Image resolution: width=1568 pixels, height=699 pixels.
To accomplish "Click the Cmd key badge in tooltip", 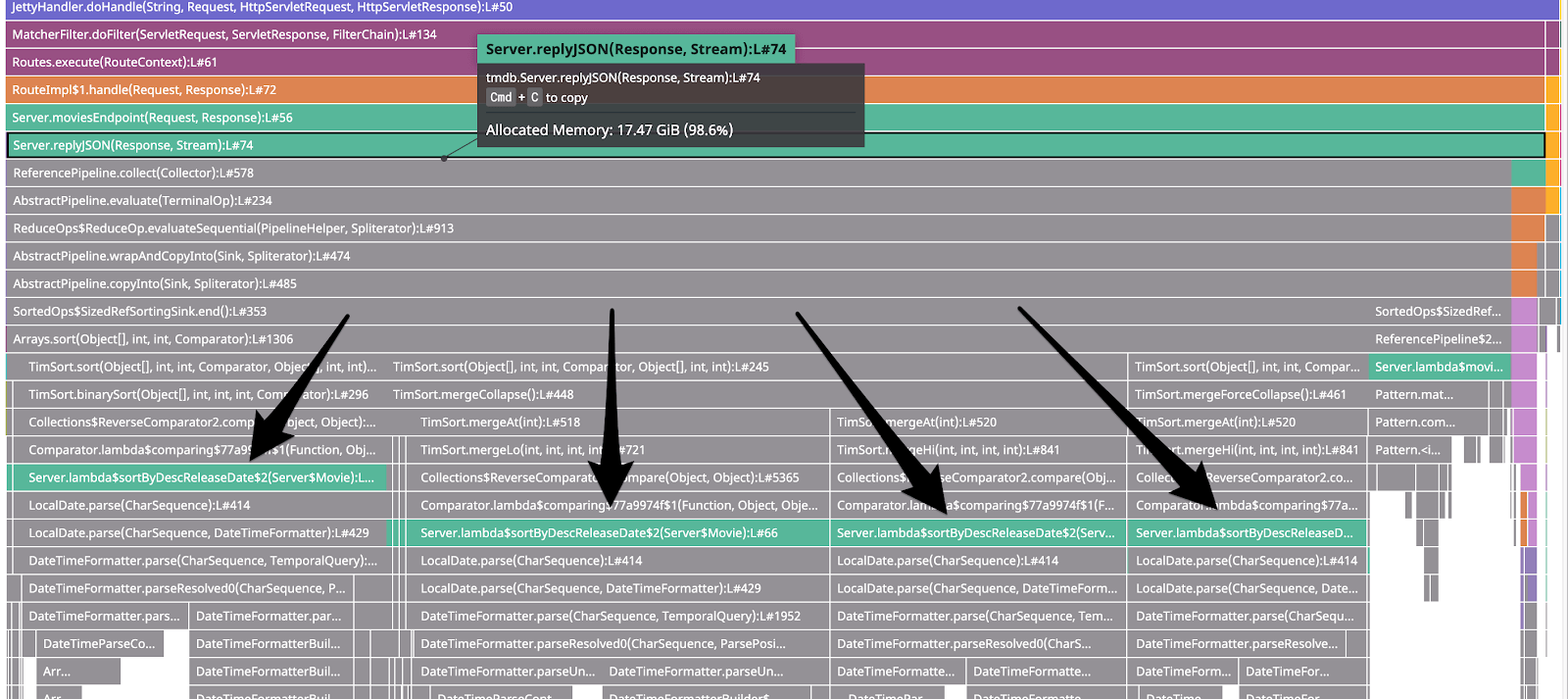I will pyautogui.click(x=501, y=97).
